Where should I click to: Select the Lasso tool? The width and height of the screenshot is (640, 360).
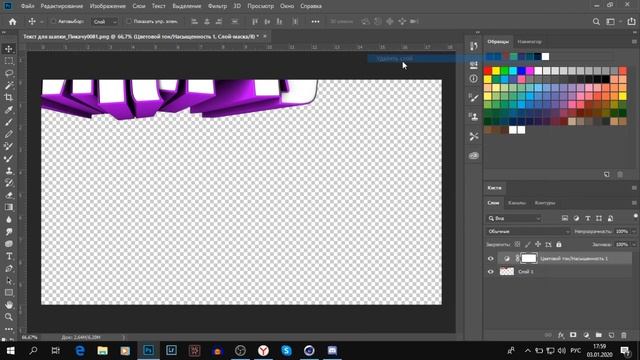[9, 73]
